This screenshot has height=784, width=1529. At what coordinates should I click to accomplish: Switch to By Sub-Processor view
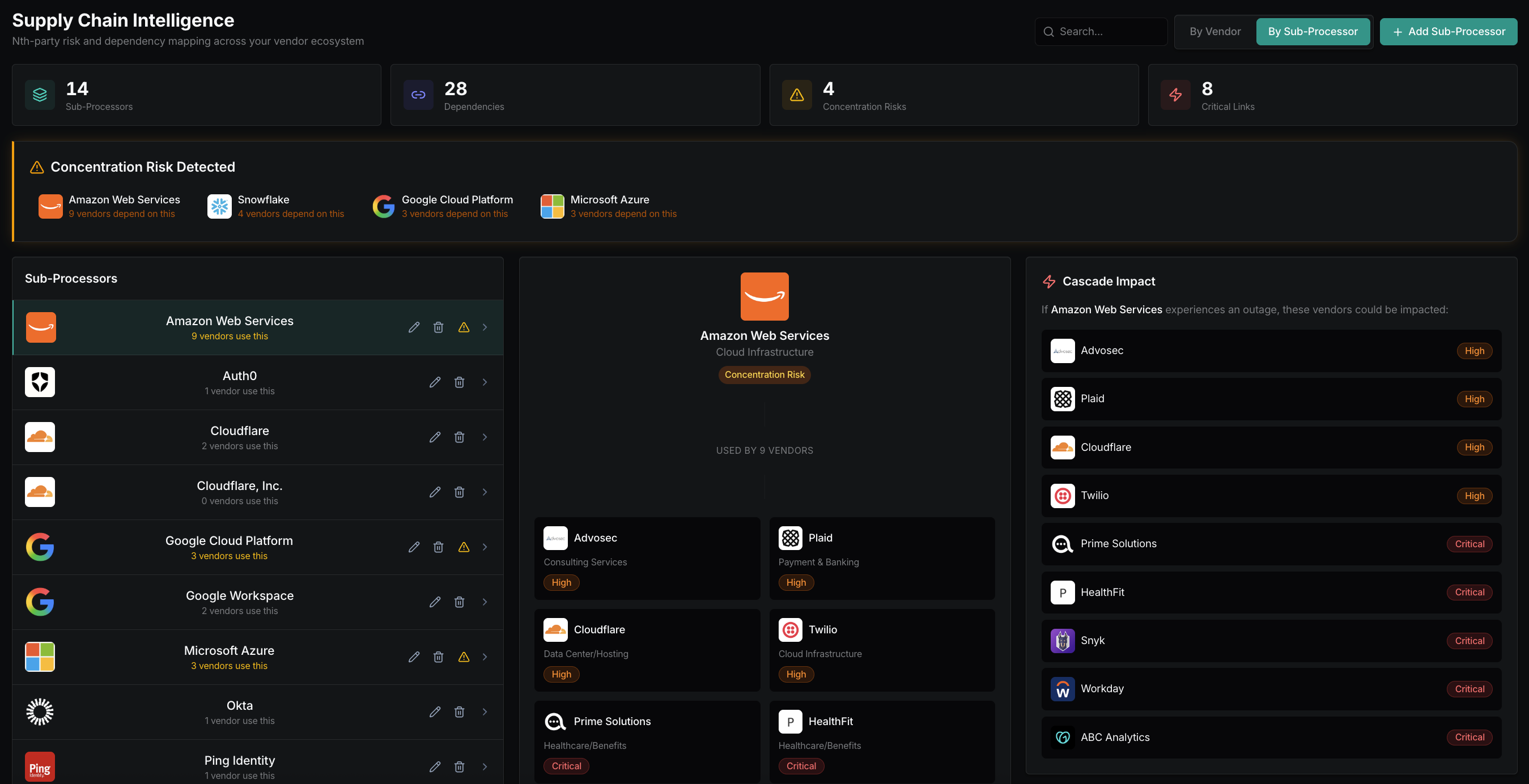[x=1313, y=32]
